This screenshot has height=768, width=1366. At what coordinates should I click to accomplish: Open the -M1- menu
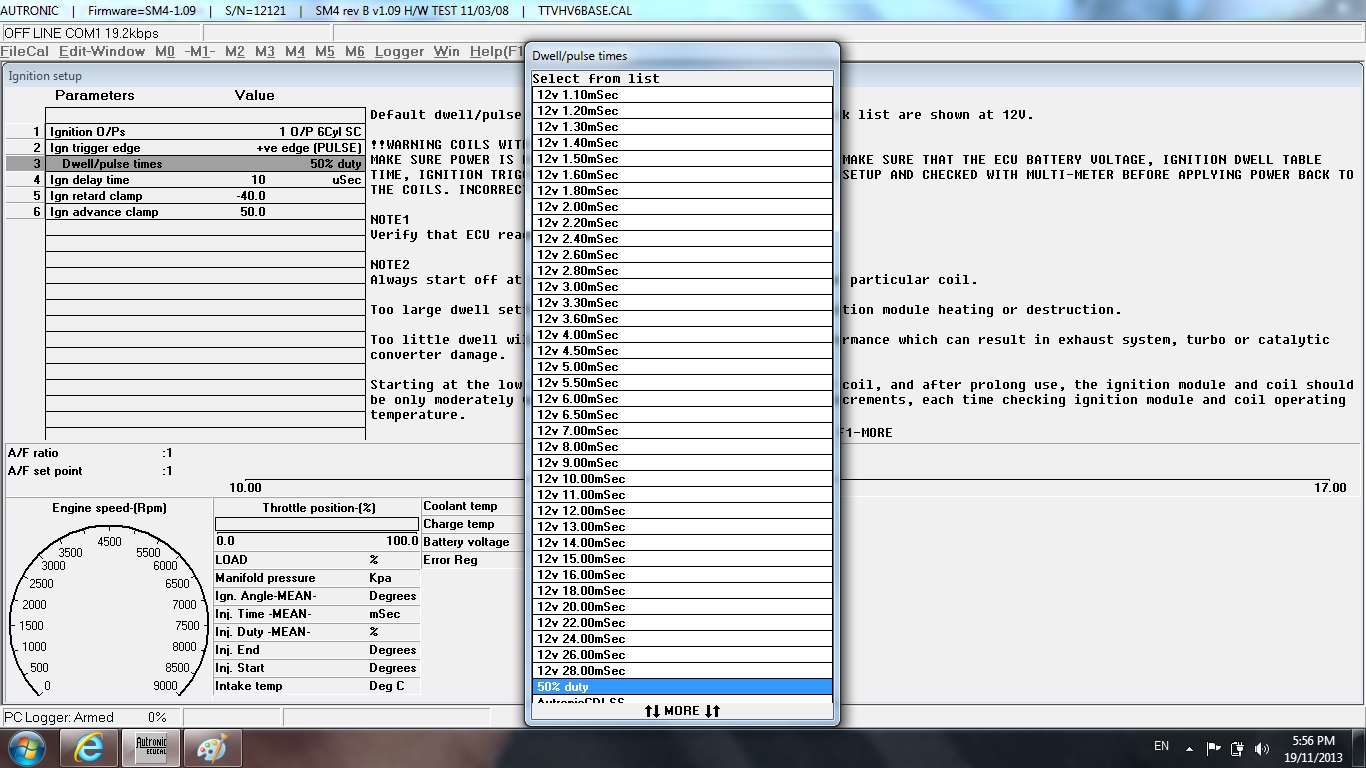coord(200,51)
